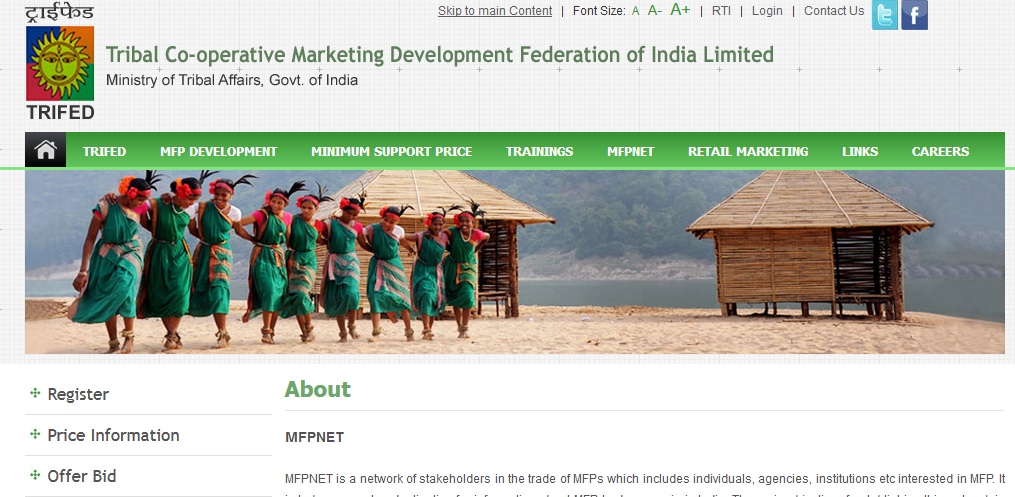Go to the Home icon in navigation bar
The width and height of the screenshot is (1015, 497).
[x=45, y=150]
